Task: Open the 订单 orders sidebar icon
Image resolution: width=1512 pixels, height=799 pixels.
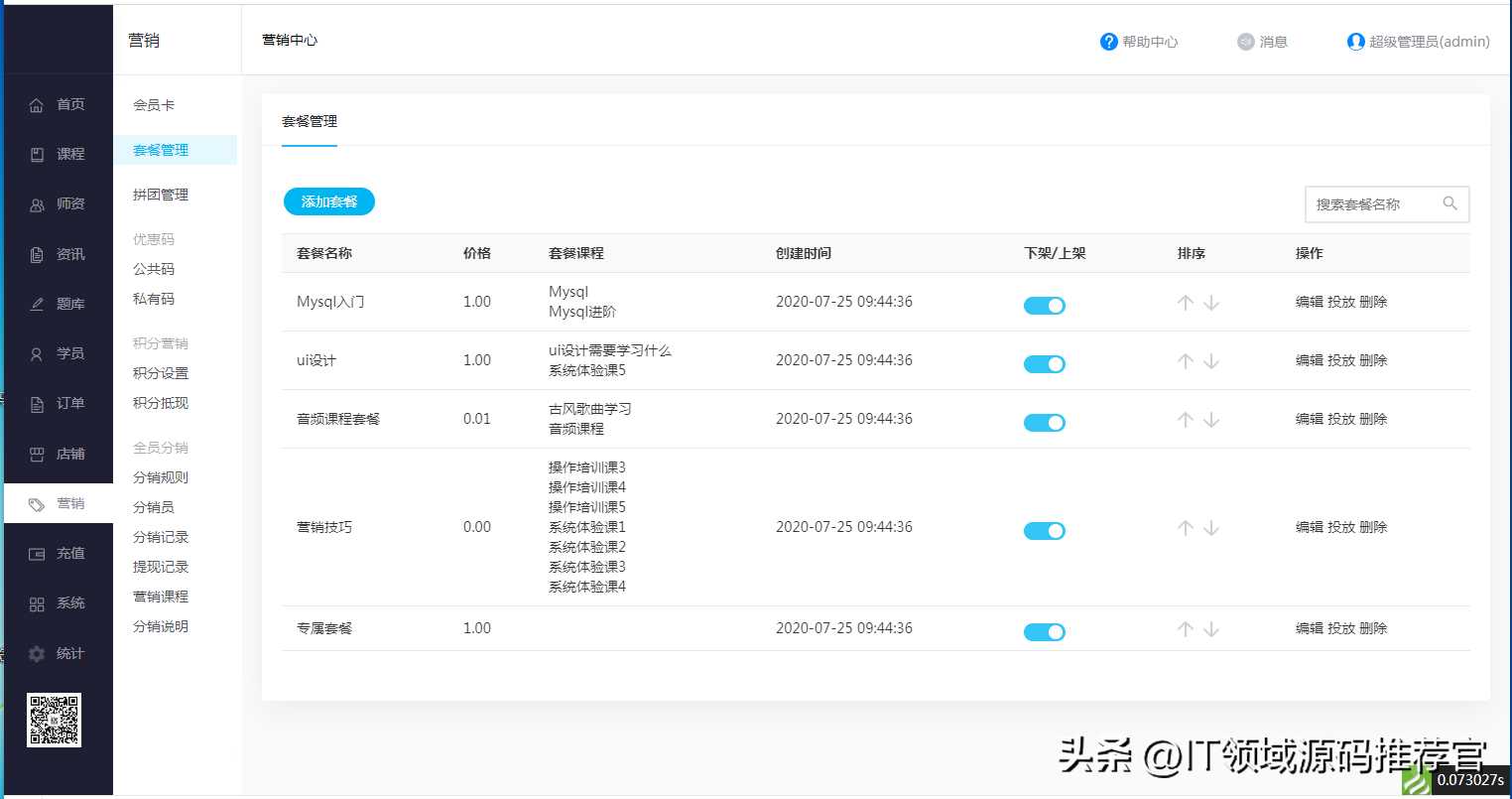Action: (37, 404)
